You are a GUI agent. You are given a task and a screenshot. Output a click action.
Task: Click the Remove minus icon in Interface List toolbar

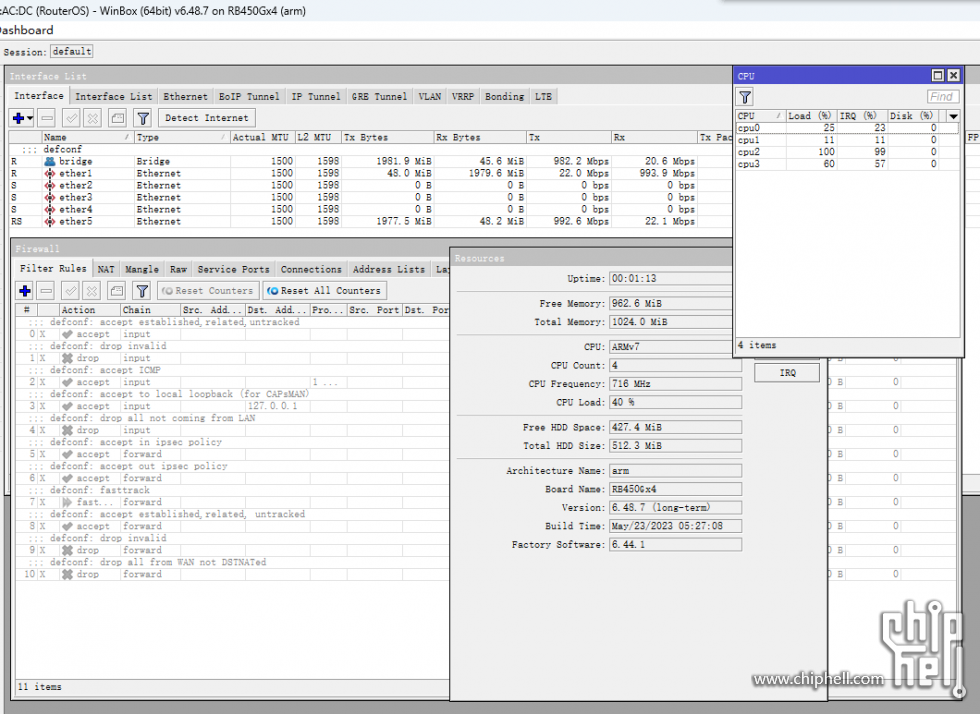(47, 118)
